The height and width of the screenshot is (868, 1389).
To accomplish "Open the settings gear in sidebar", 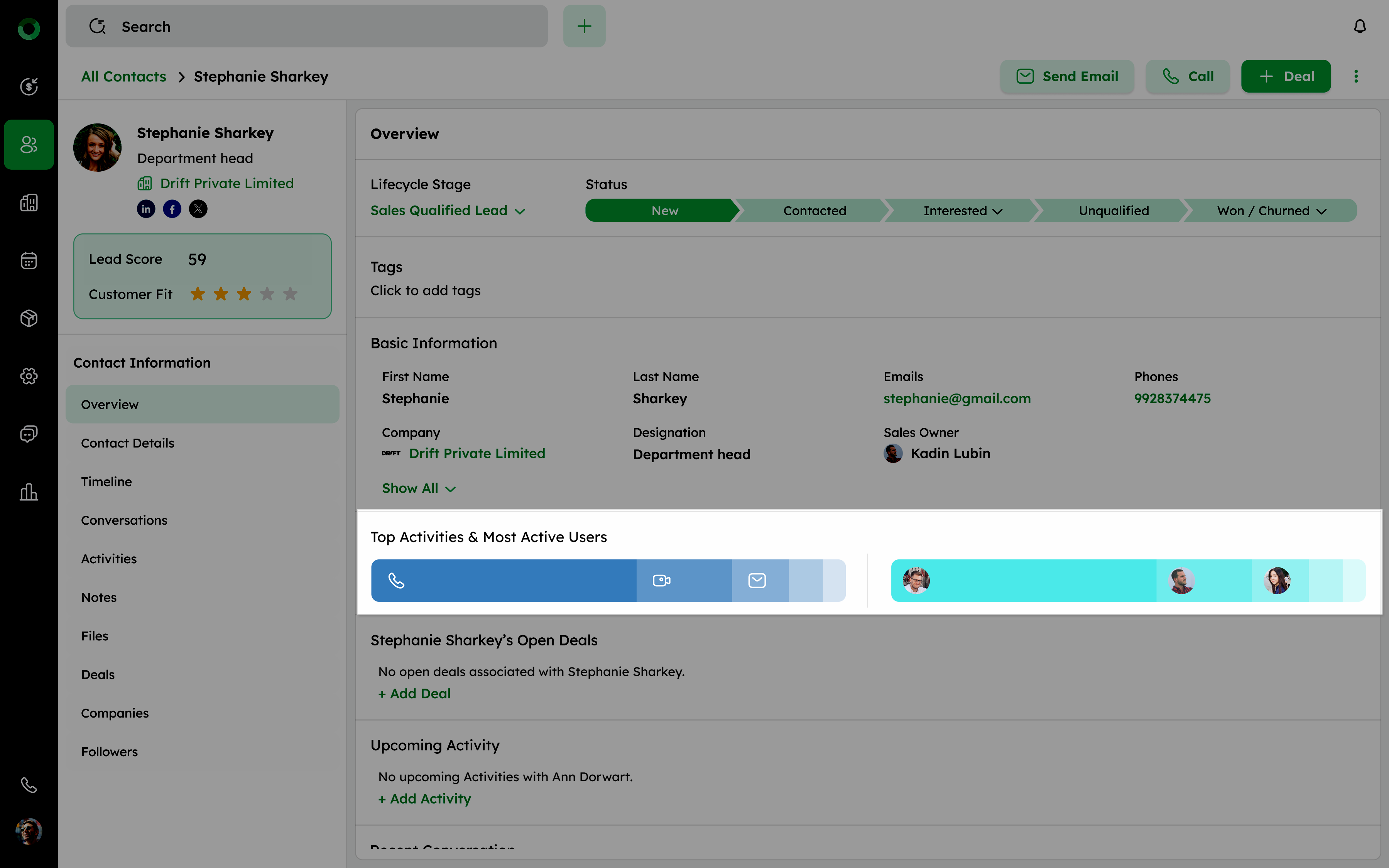I will (x=29, y=376).
